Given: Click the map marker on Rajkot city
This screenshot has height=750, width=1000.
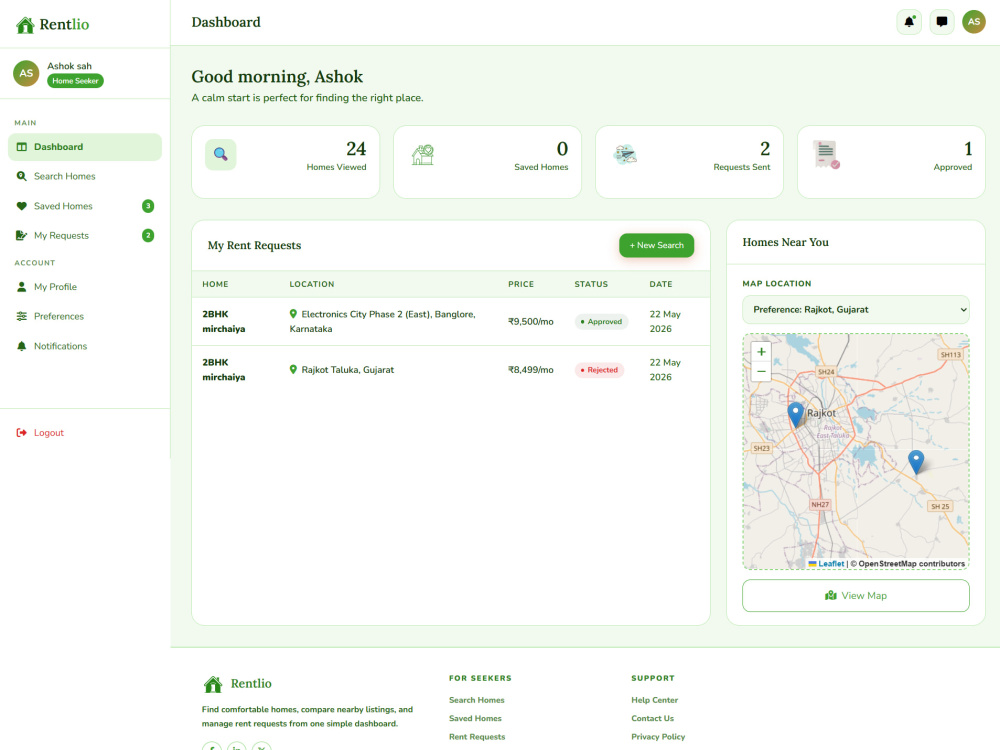Looking at the screenshot, I should point(795,415).
